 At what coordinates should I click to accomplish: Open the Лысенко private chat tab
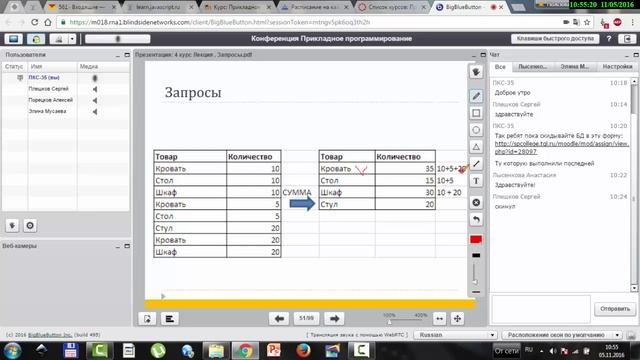(x=532, y=67)
